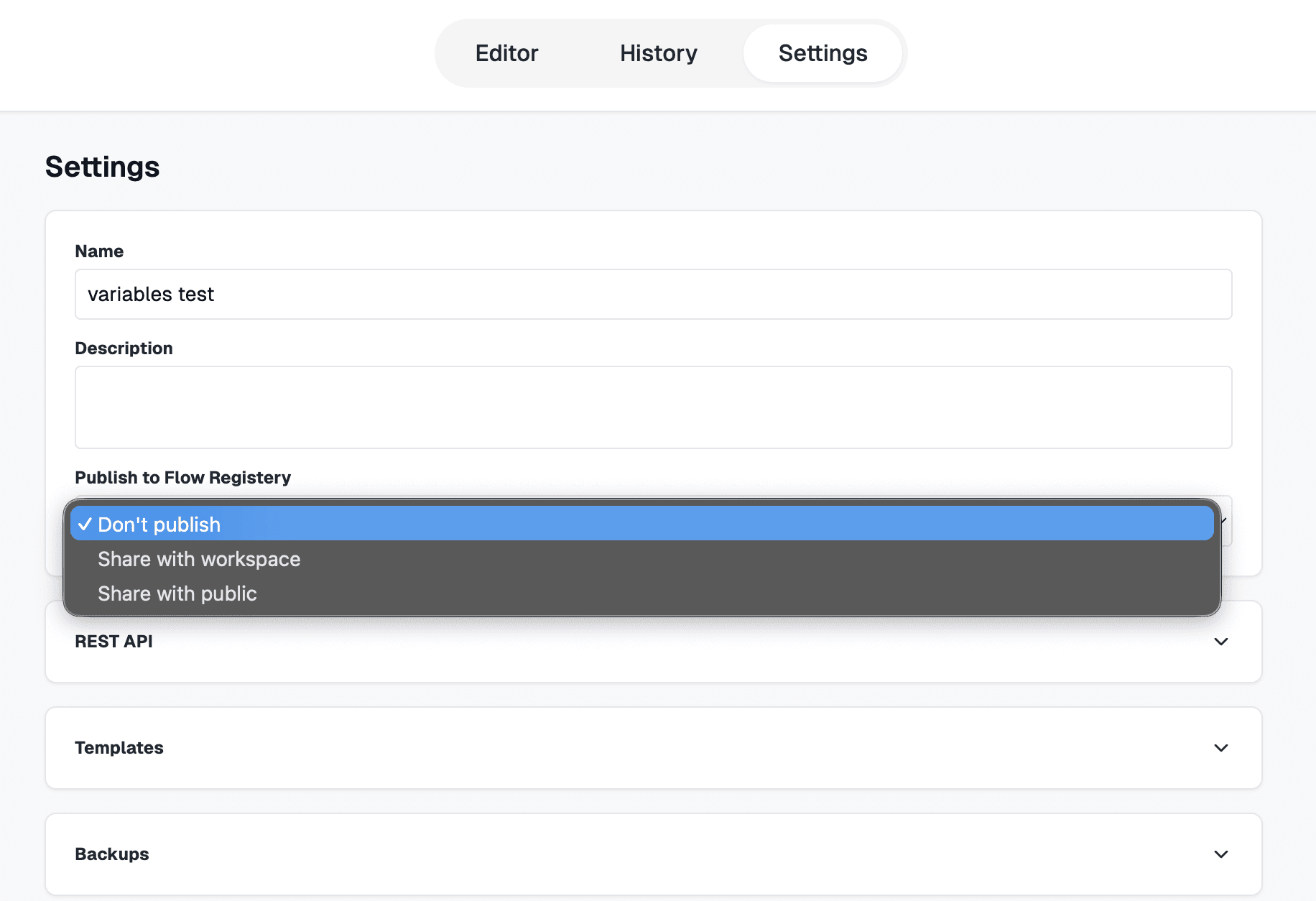Choose "Share with public" option

pos(177,593)
